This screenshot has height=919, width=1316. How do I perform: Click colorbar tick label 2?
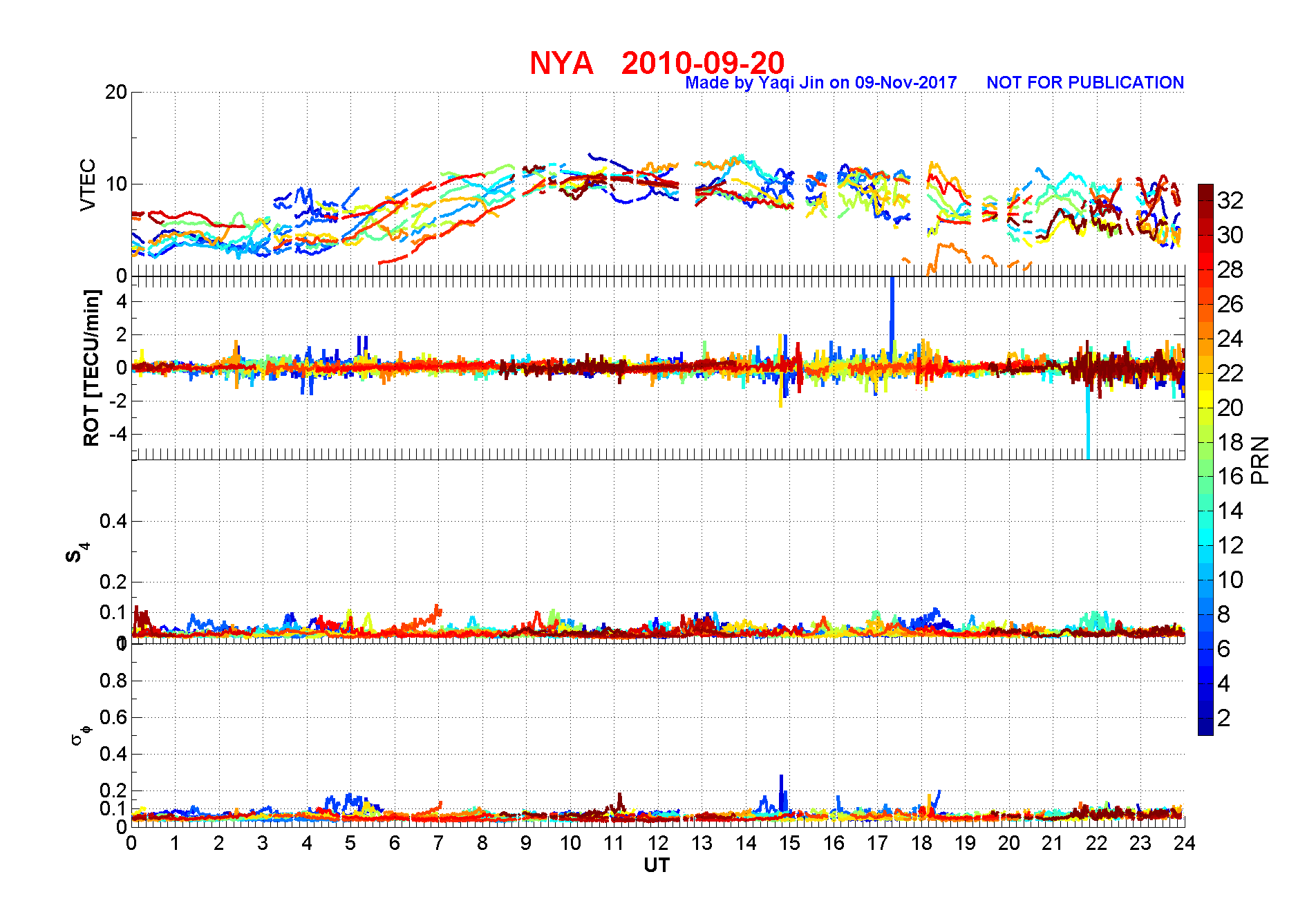(x=1224, y=718)
